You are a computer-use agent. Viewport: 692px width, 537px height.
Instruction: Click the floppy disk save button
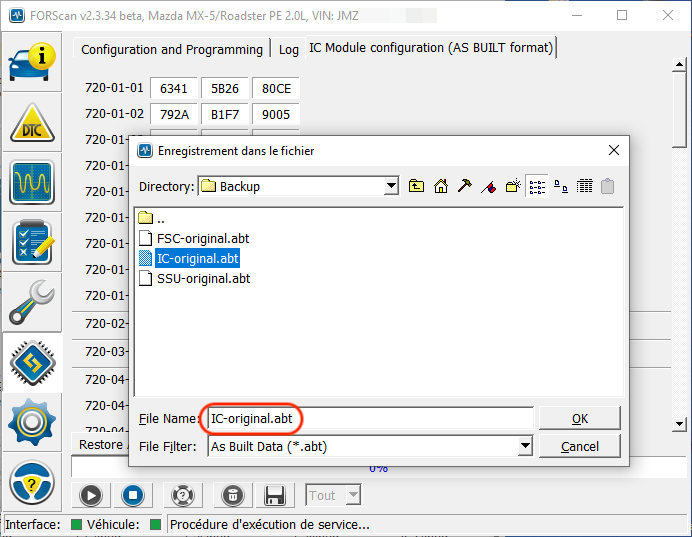pyautogui.click(x=275, y=496)
